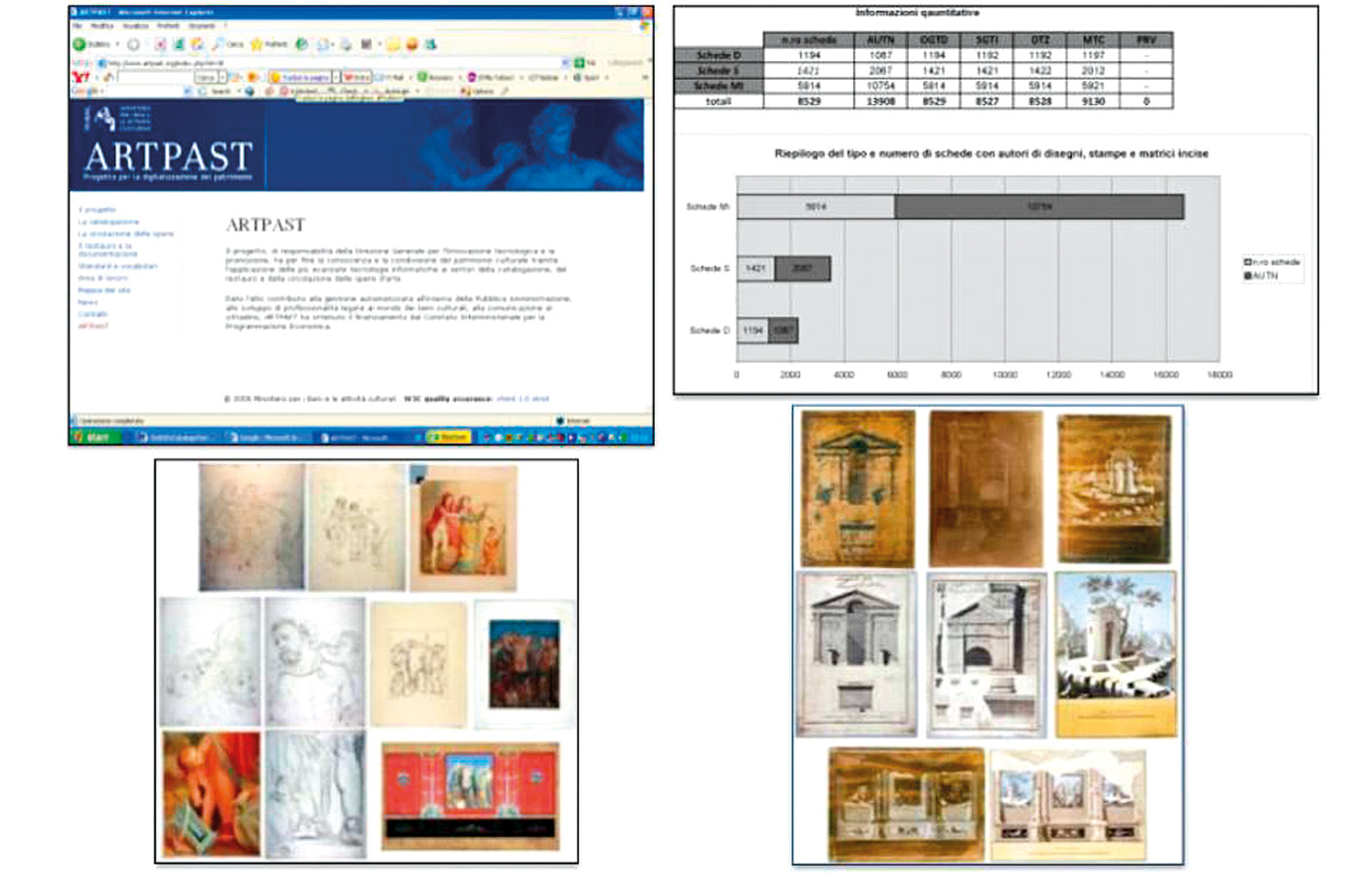This screenshot has width=1372, height=874.
Task: Open the Contatti sidebar link
Action: pyautogui.click(x=93, y=315)
